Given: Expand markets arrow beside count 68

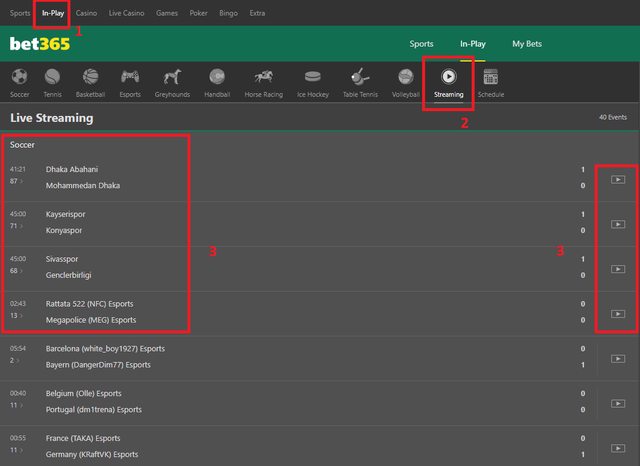Looking at the screenshot, I should (x=22, y=271).
